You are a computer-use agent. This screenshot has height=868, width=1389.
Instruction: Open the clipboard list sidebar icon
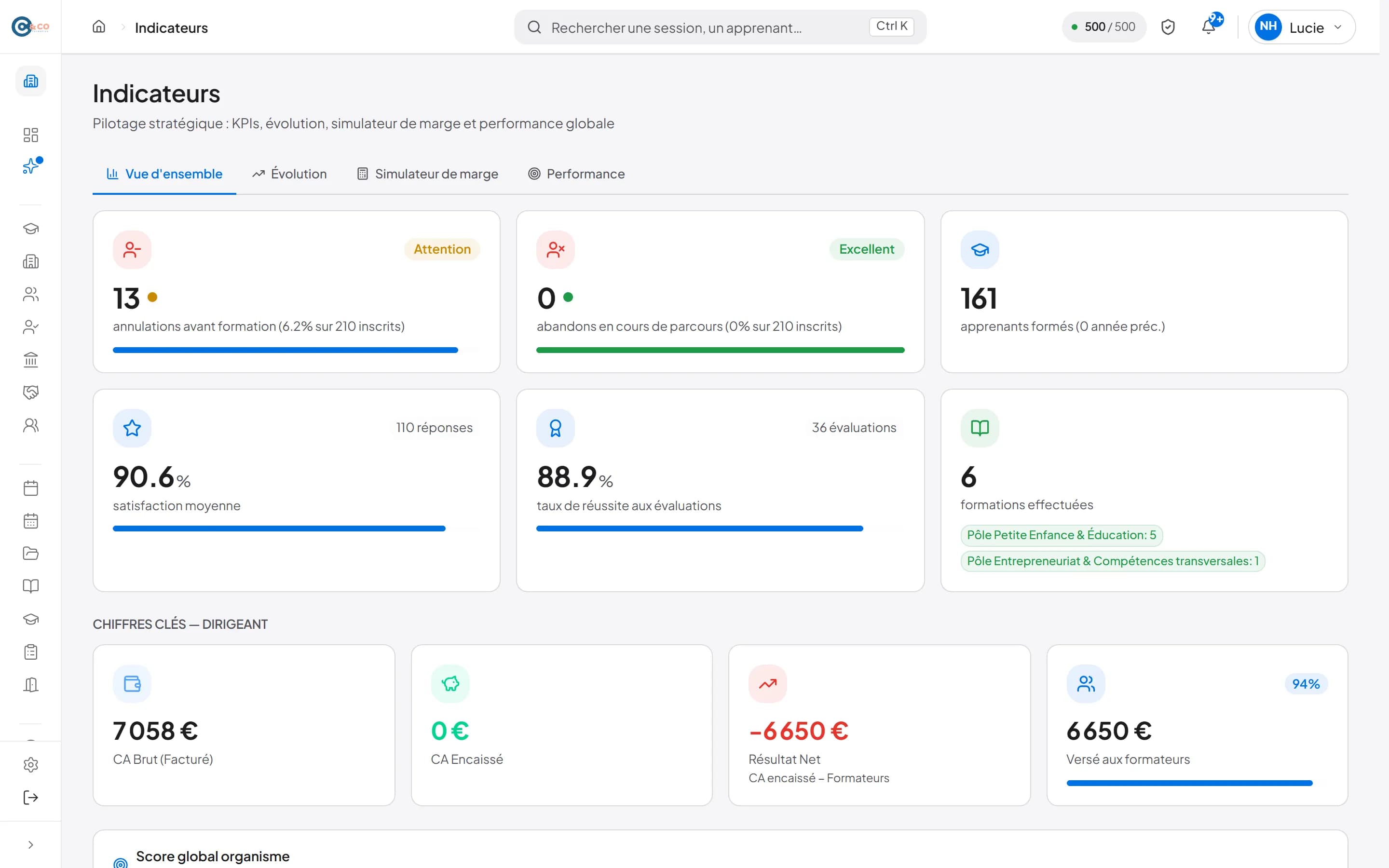click(x=31, y=652)
